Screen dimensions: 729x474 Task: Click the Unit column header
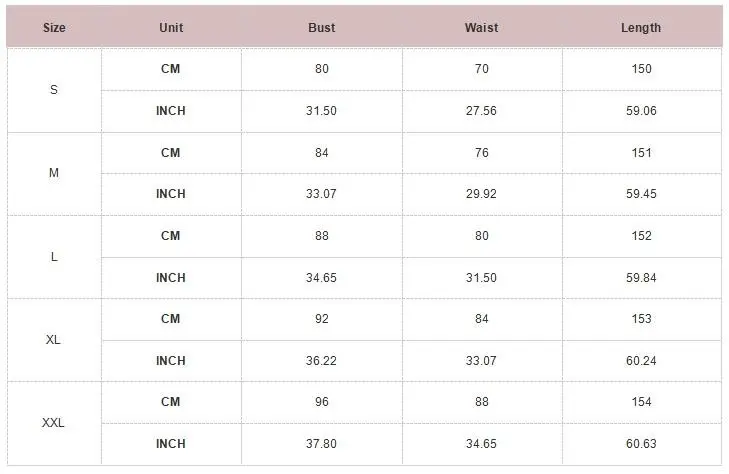point(171,28)
